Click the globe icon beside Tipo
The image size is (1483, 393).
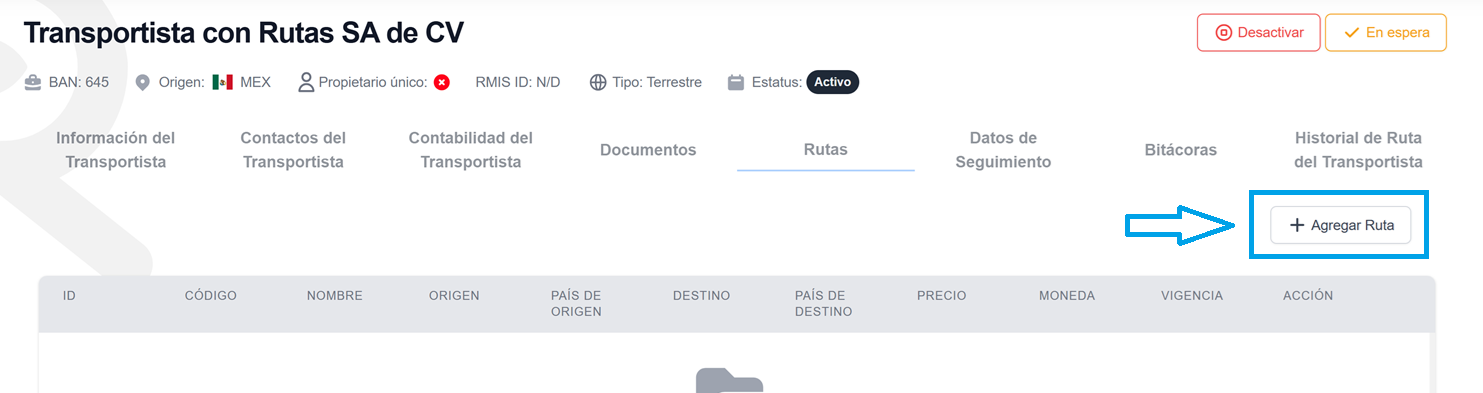click(598, 82)
